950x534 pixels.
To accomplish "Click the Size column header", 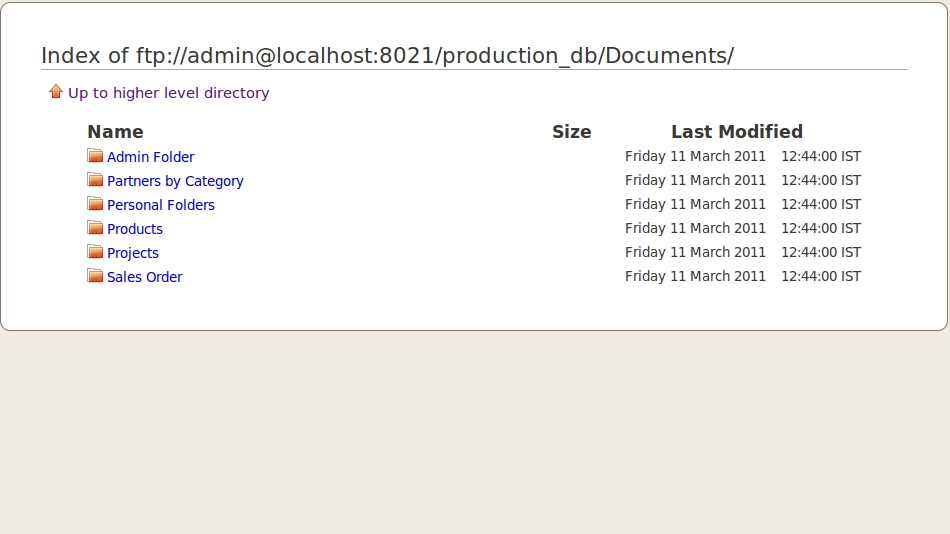I will pos(571,132).
